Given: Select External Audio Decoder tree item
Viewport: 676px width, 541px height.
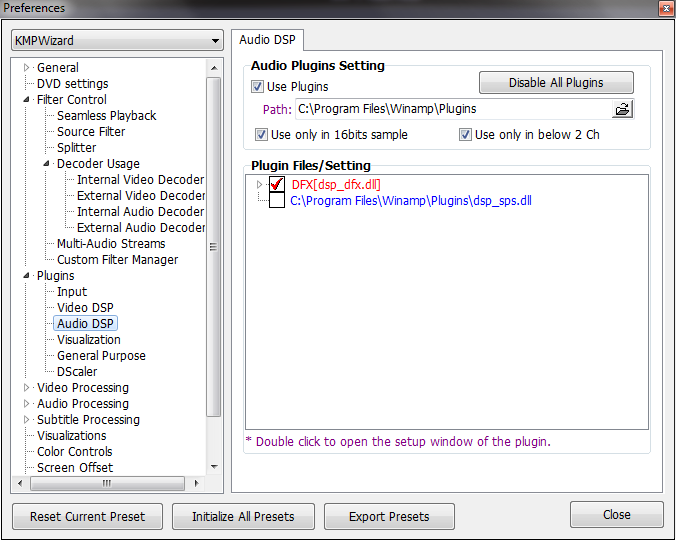Looking at the screenshot, I should [x=141, y=227].
